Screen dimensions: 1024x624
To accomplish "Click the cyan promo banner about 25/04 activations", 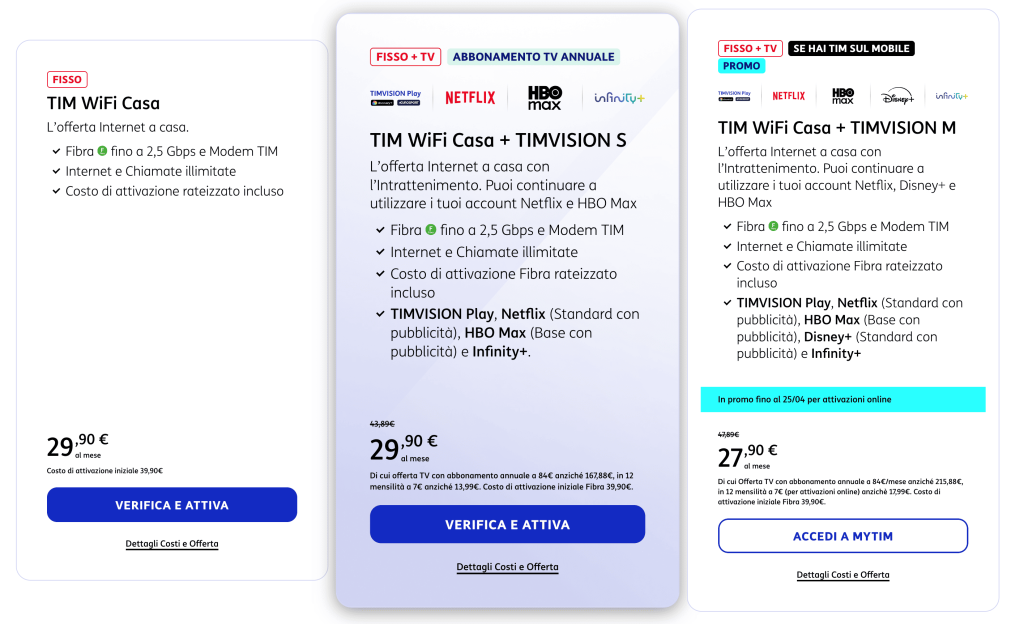I will click(842, 399).
